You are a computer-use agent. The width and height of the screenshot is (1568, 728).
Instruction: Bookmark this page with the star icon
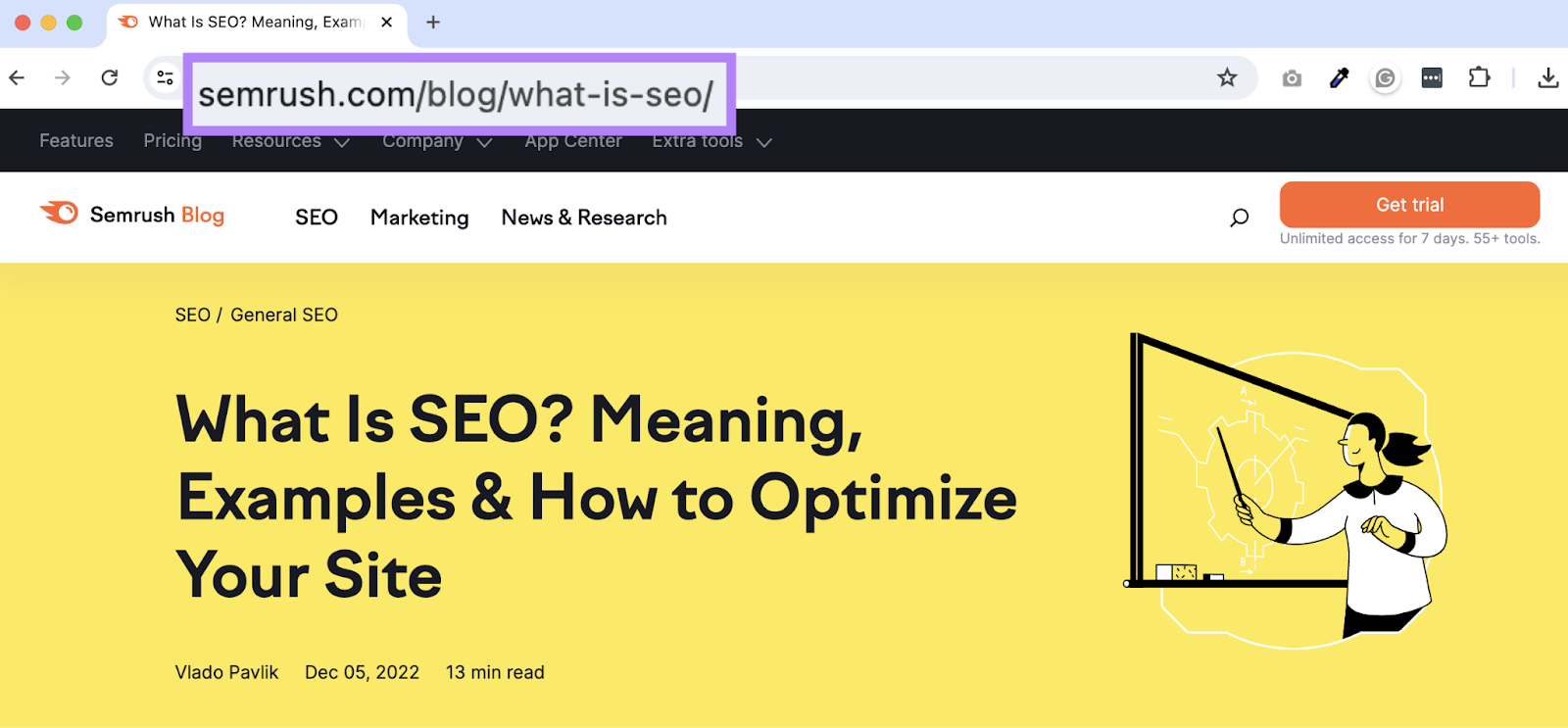tap(1227, 77)
